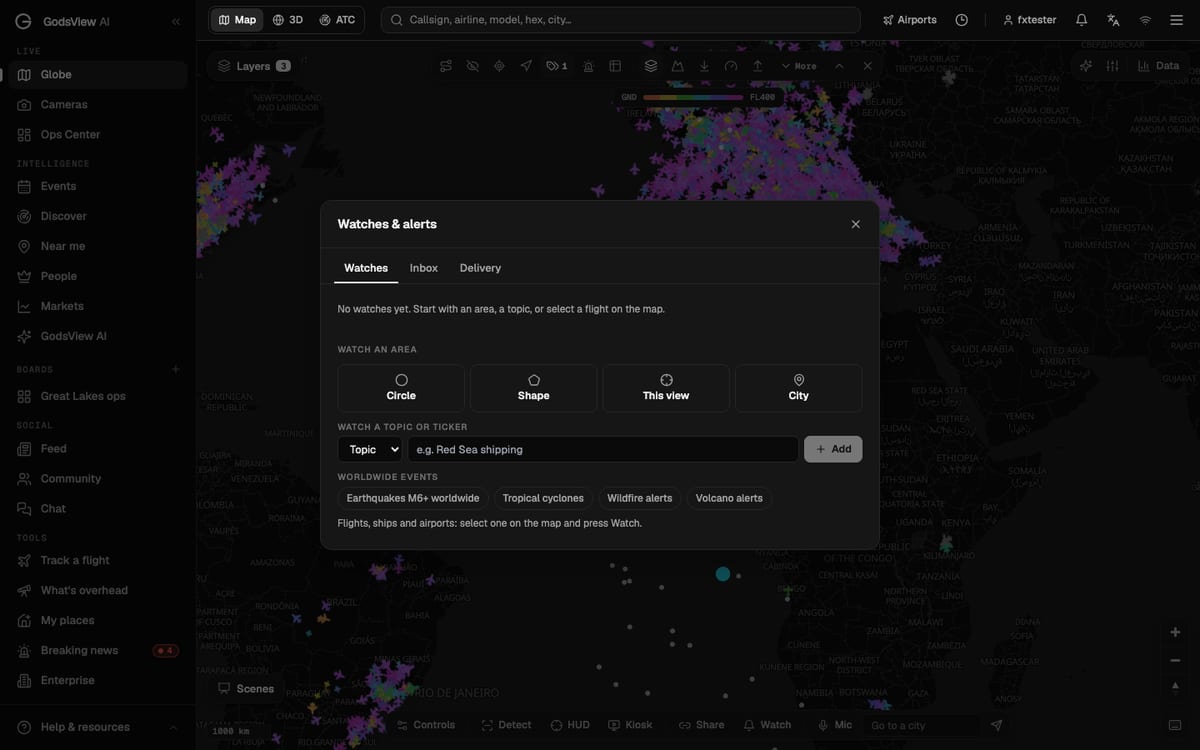Image resolution: width=1200 pixels, height=750 pixels.
Task: Click the clock history icon
Action: click(x=961, y=20)
